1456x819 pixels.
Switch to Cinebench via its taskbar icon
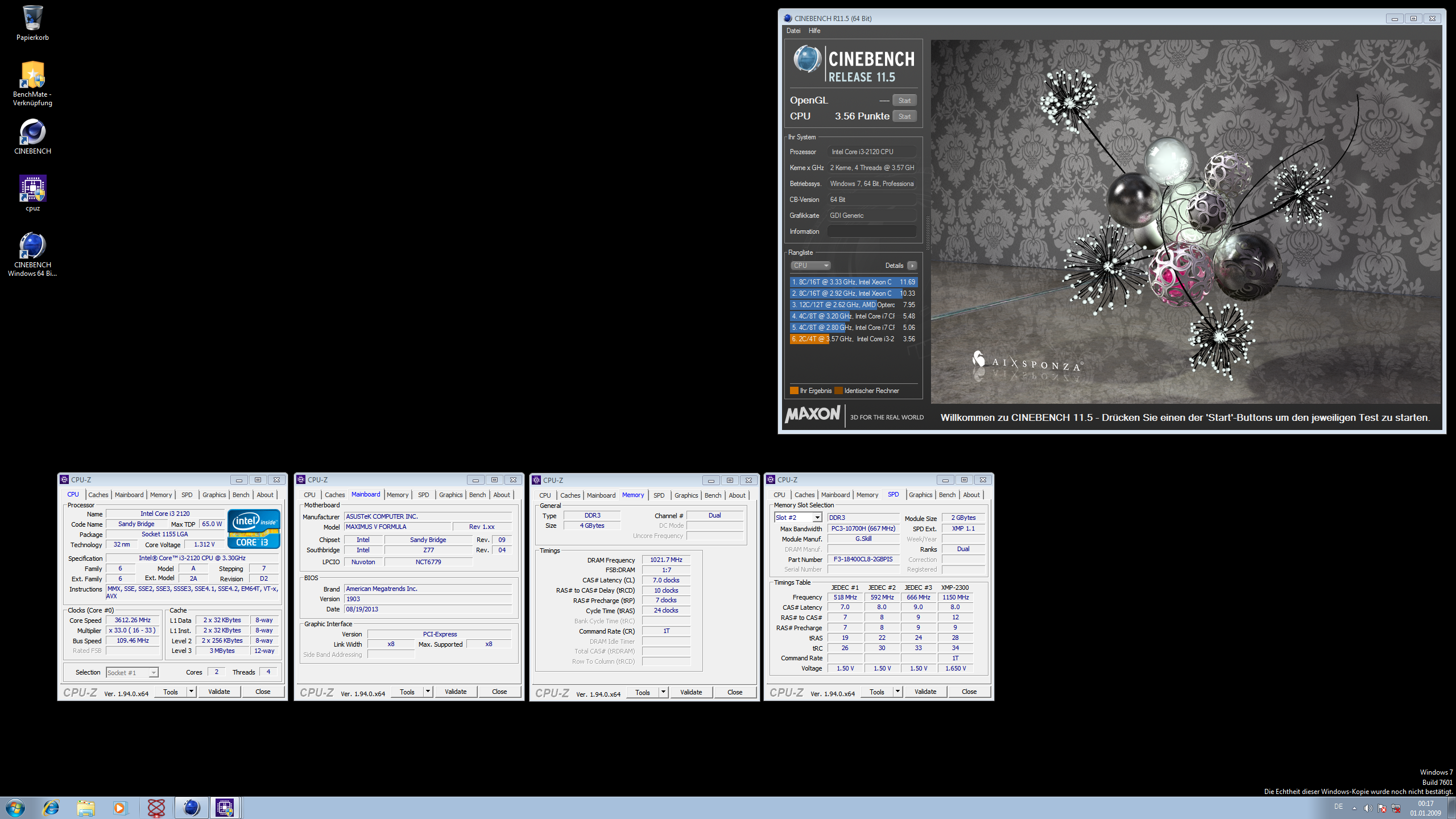191,808
